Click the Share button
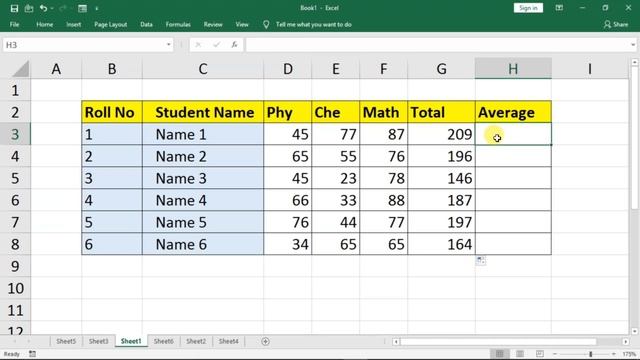640x360 pixels. click(x=616, y=24)
